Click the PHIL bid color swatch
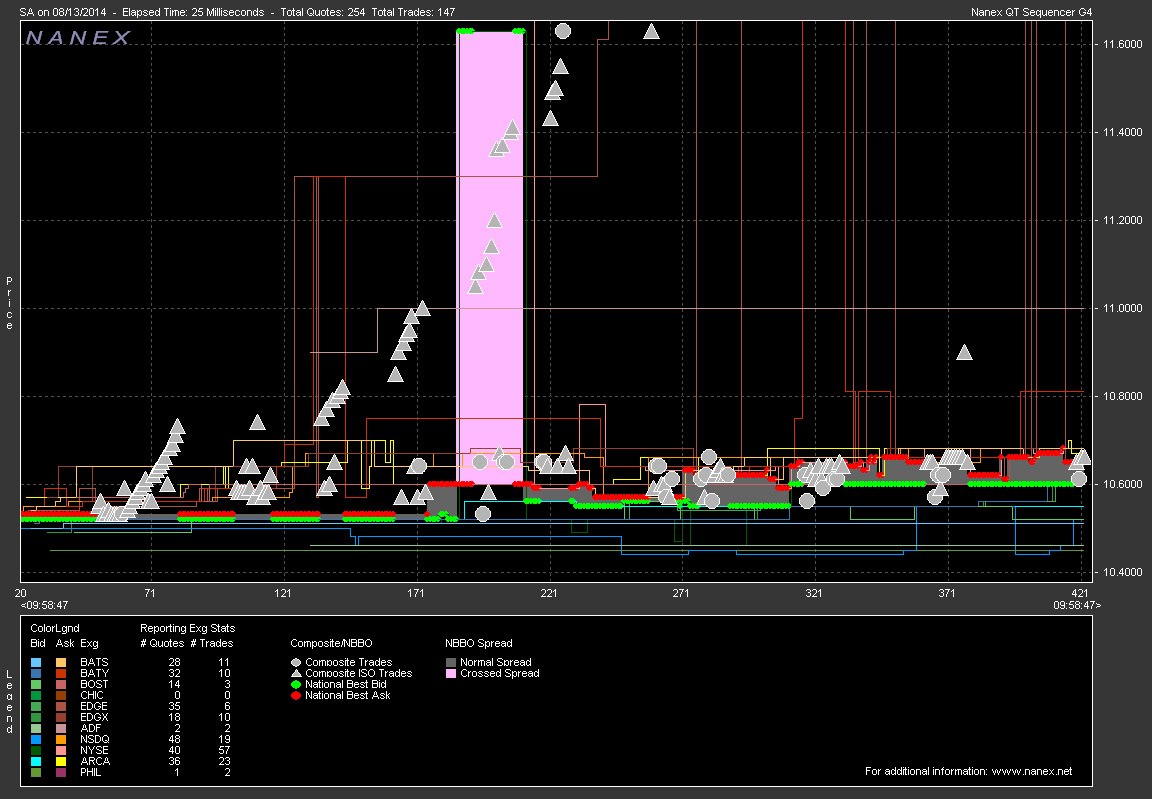Viewport: 1152px width, 799px height. tap(36, 773)
